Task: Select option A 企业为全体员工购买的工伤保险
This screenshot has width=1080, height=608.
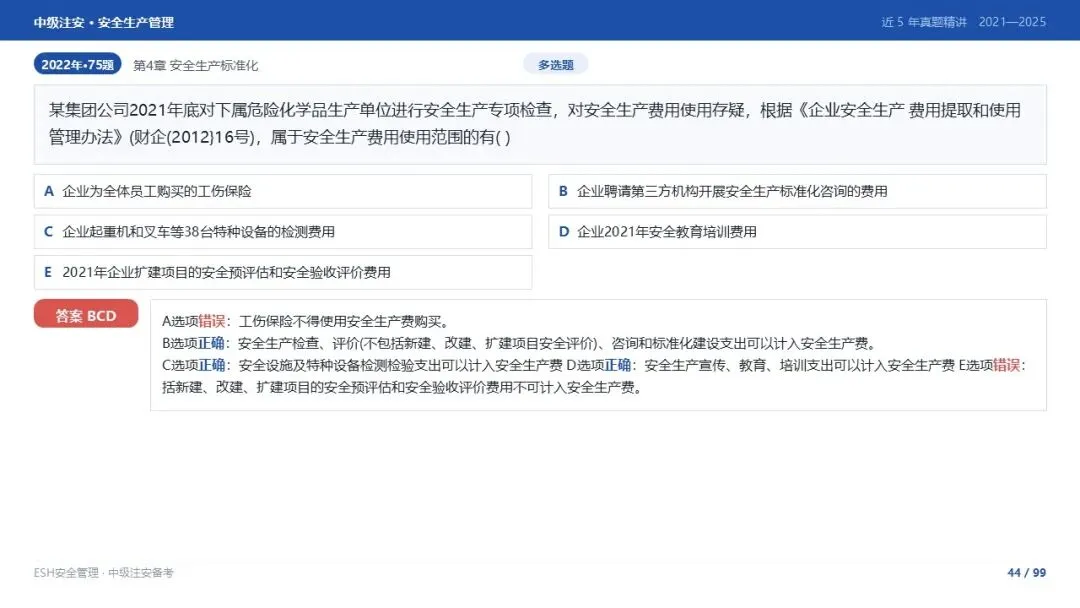Action: click(282, 191)
